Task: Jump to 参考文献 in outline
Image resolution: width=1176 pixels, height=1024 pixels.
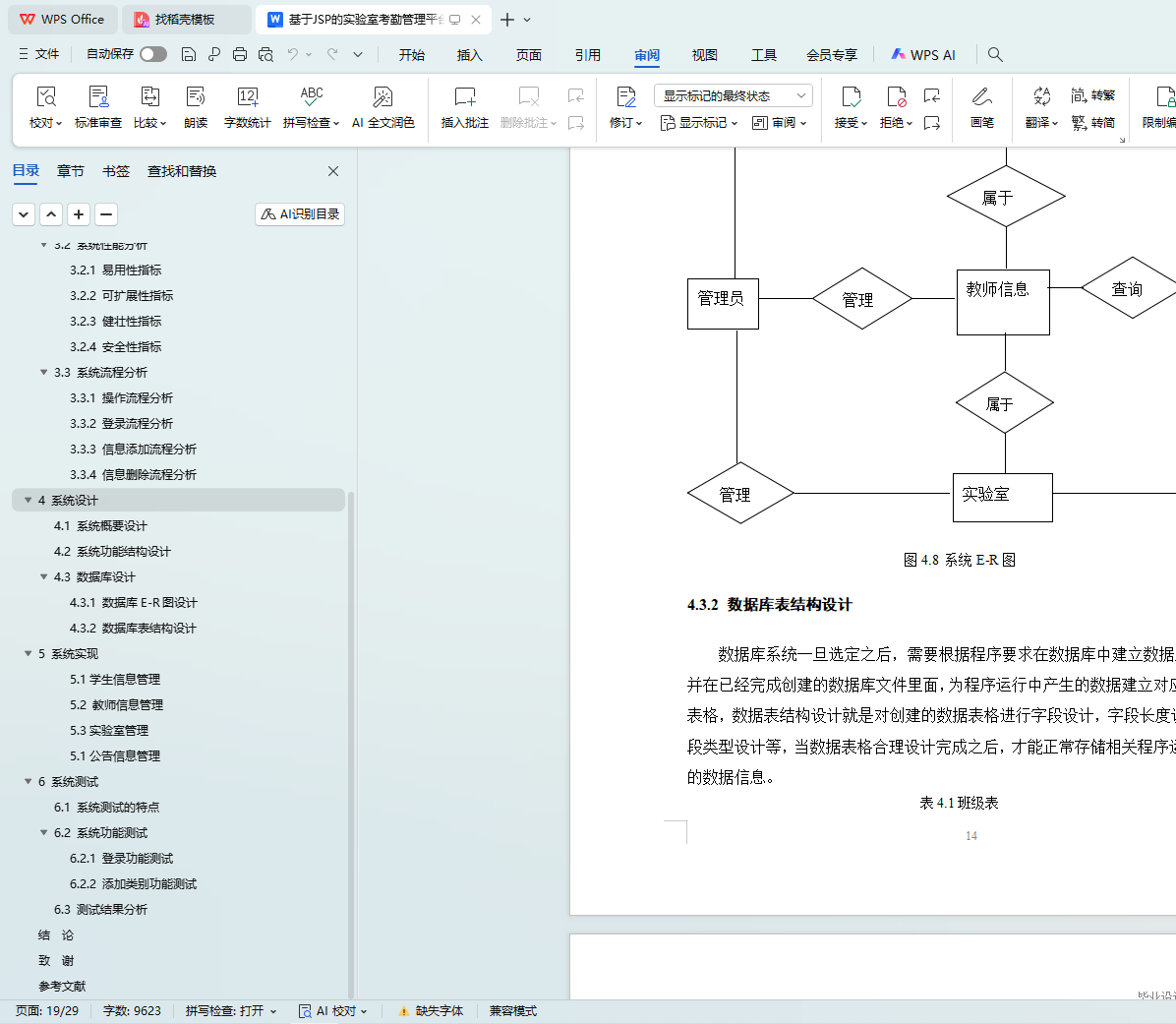Action: tap(62, 986)
